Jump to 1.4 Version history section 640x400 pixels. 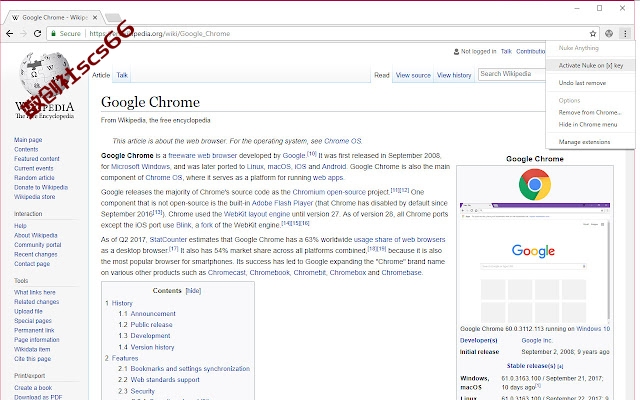coord(146,347)
